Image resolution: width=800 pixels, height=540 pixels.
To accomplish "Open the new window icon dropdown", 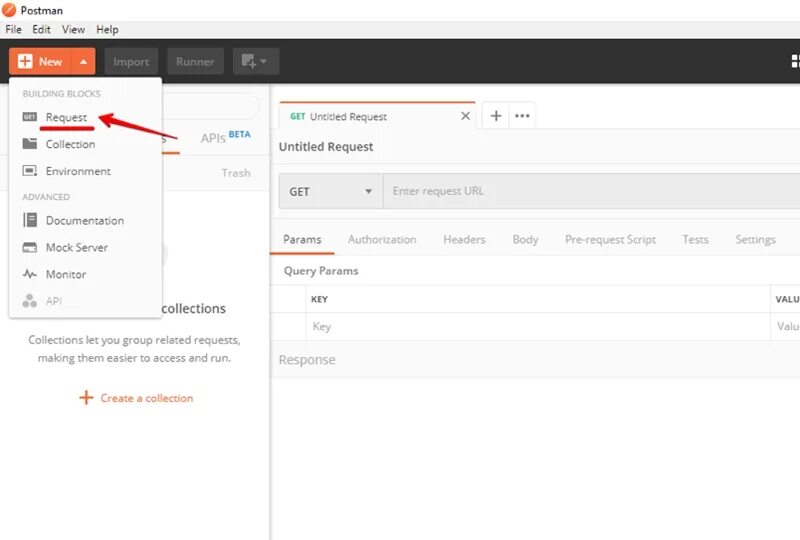I will point(256,62).
